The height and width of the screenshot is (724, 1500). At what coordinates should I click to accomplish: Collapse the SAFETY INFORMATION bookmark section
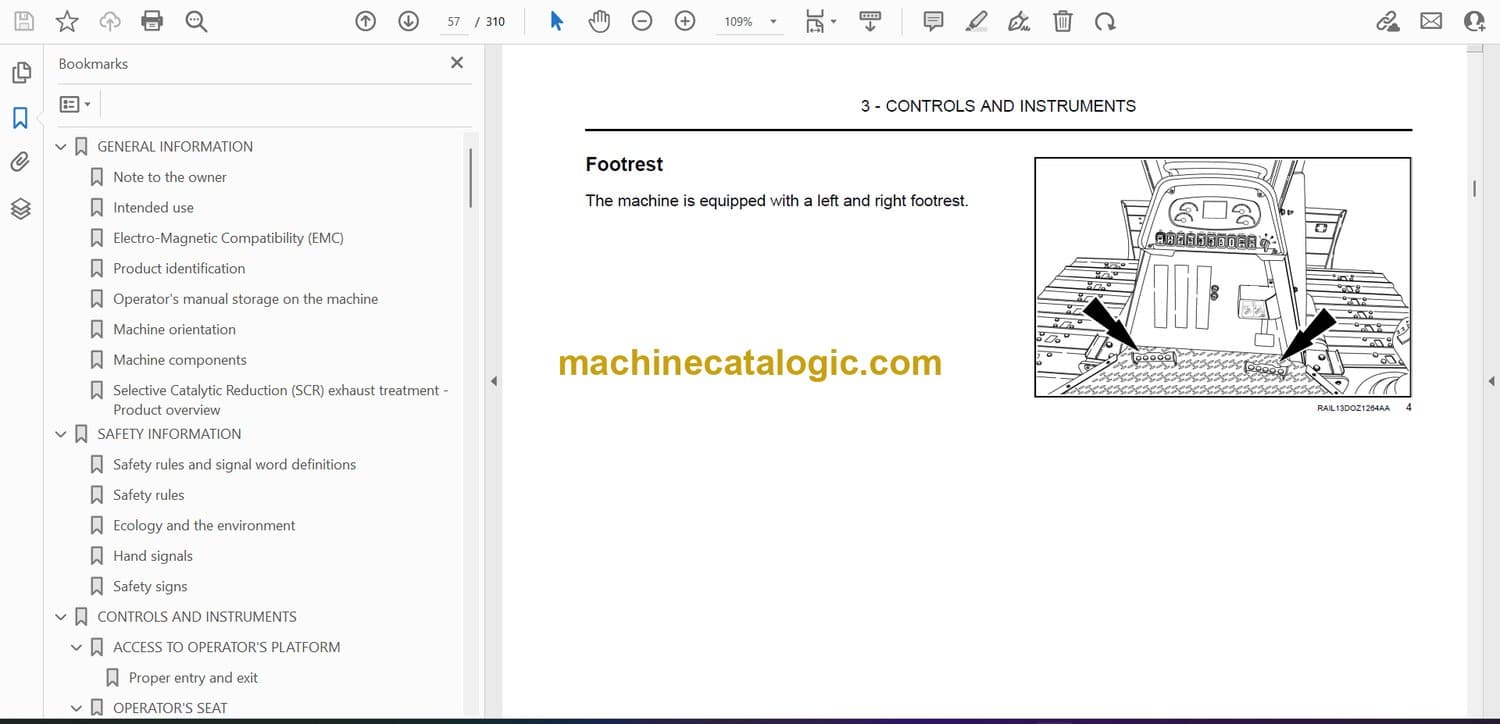(x=61, y=434)
